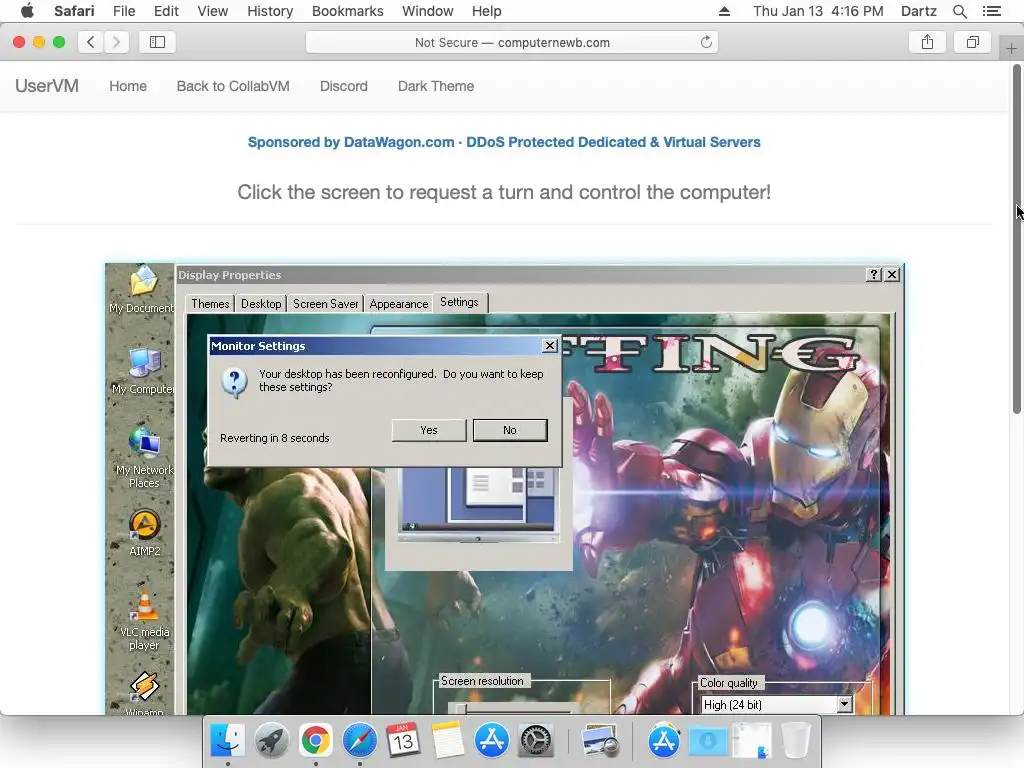
Task: Click Safari compass in the Dock
Action: click(360, 741)
